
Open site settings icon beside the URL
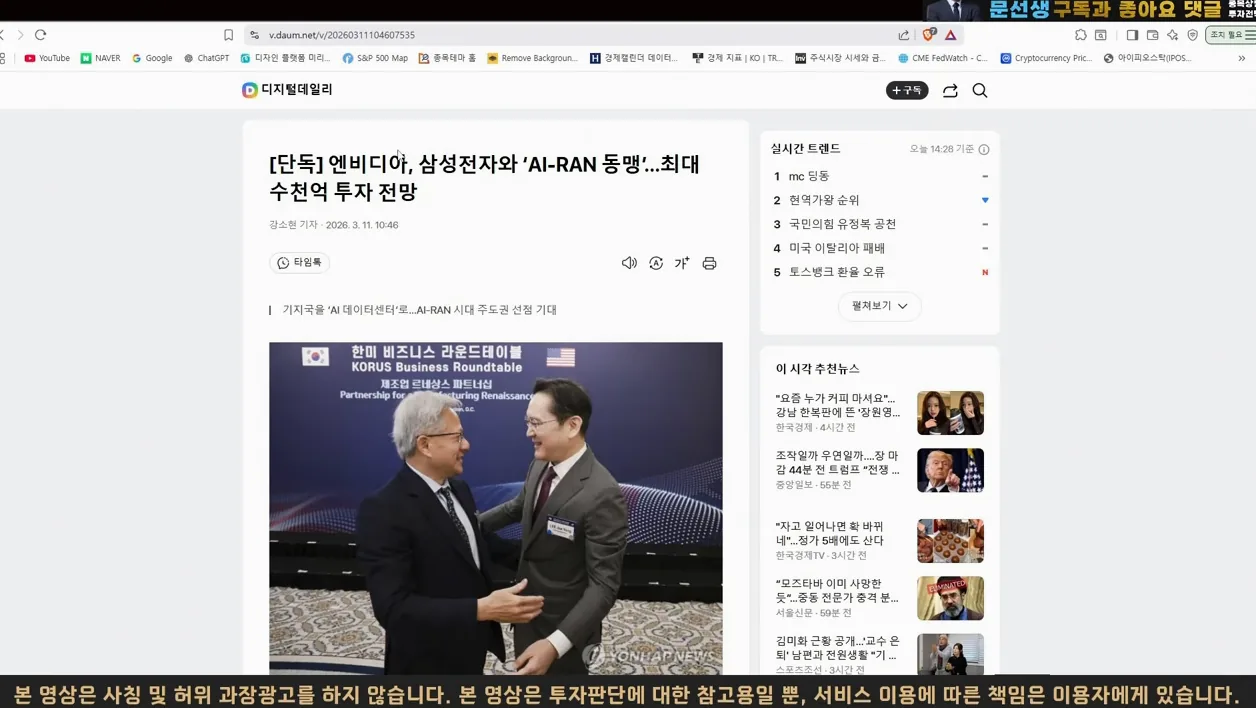tap(255, 35)
